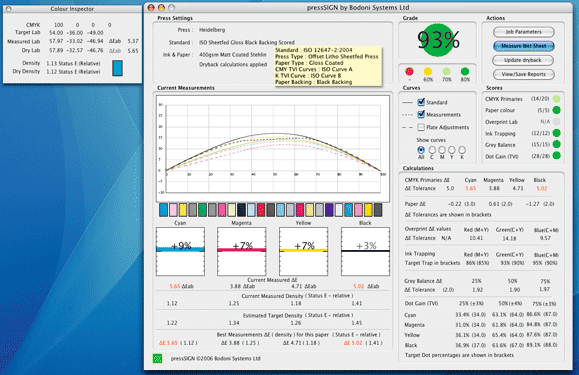The width and height of the screenshot is (579, 375).
Task: Select the dark purple colour bar patch
Action: pyautogui.click(x=329, y=210)
